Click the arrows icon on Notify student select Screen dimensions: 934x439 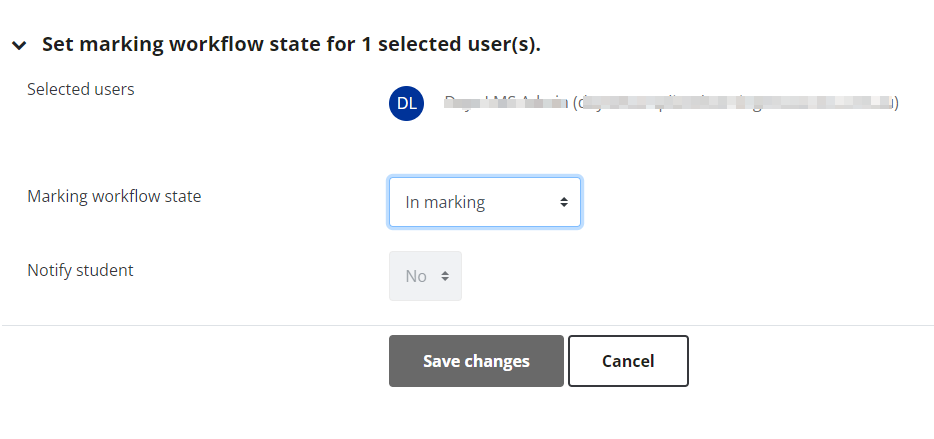click(x=444, y=276)
